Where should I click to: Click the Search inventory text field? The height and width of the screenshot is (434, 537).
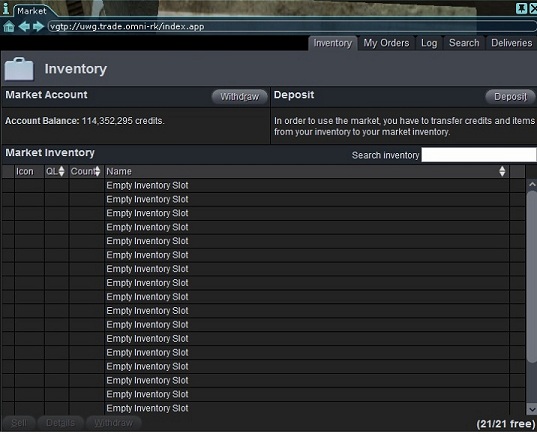tap(479, 155)
